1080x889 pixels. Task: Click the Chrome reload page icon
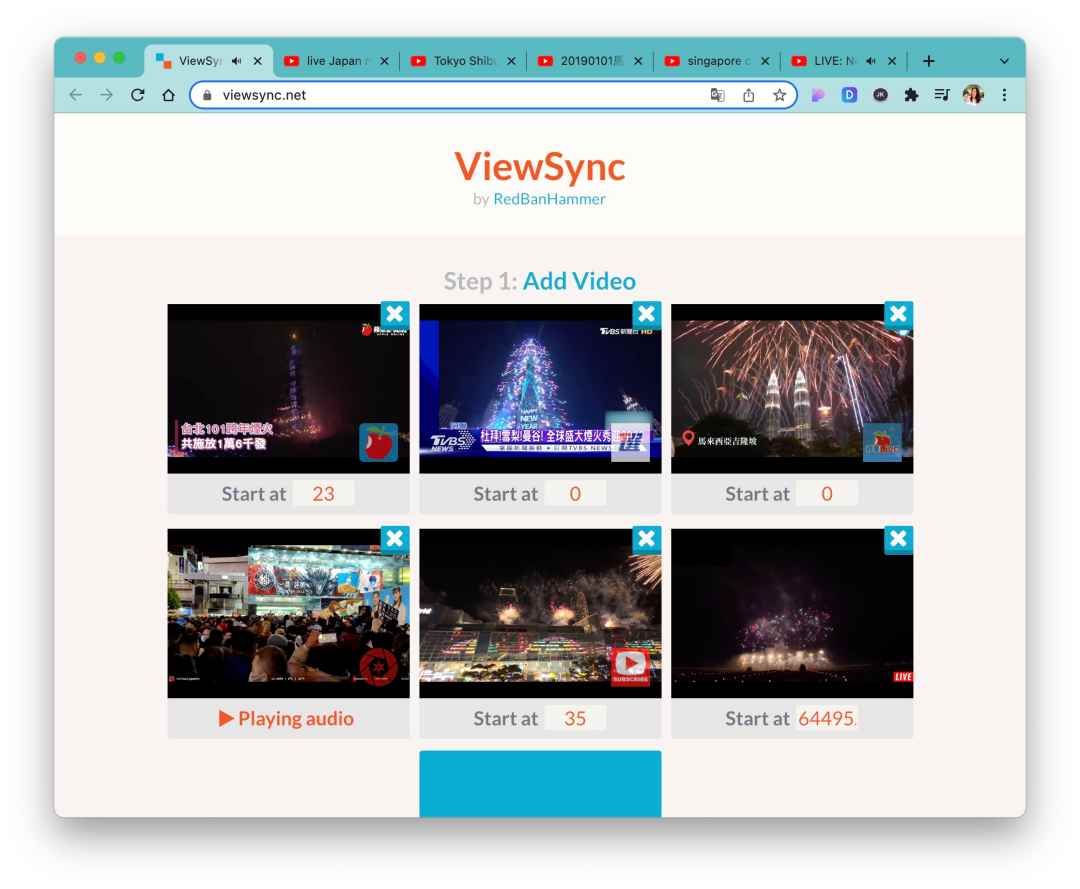[138, 95]
